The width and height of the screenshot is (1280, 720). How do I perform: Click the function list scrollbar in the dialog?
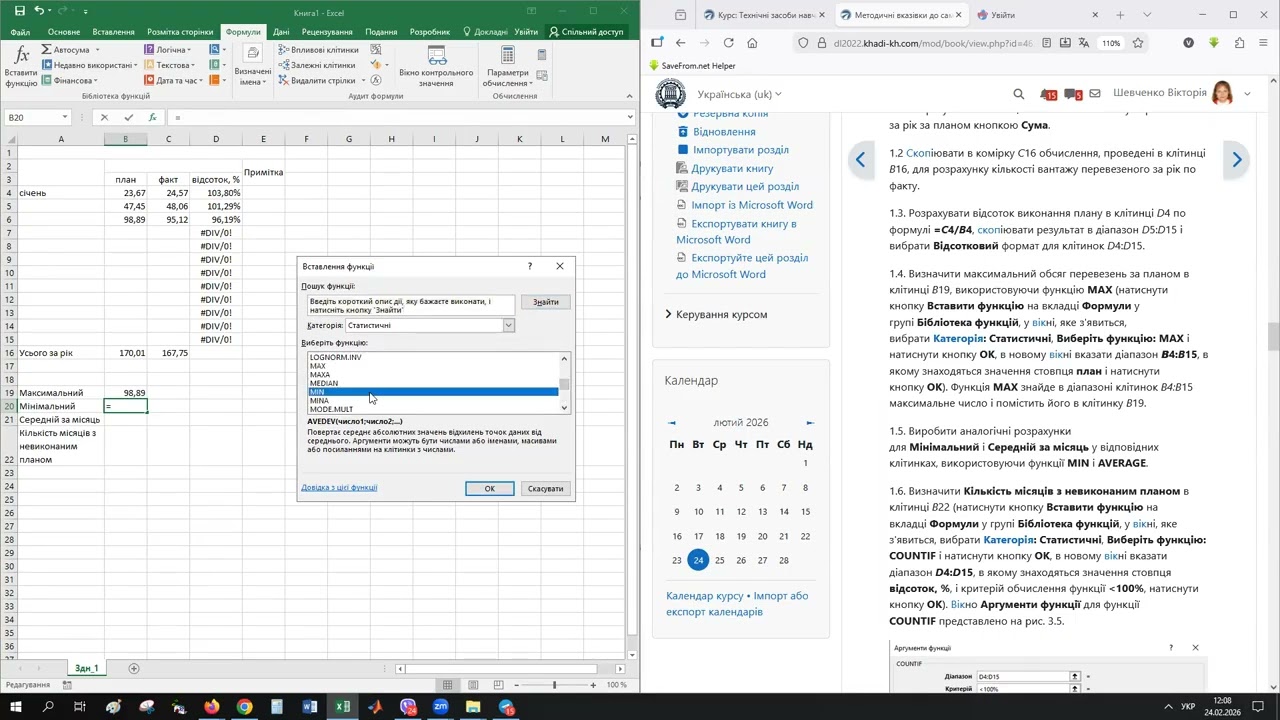pos(564,383)
